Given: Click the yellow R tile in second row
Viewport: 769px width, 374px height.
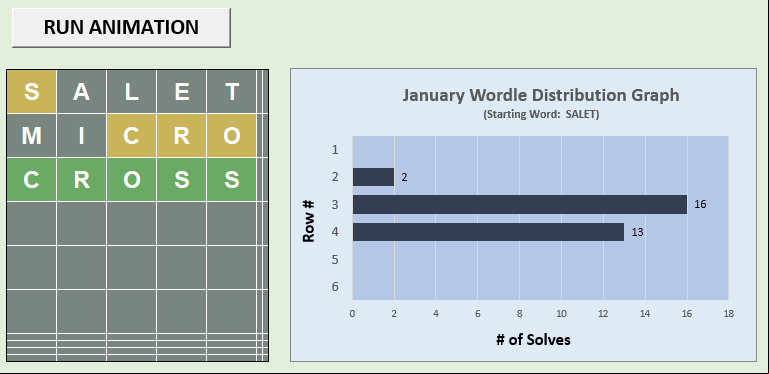Looking at the screenshot, I should pyautogui.click(x=181, y=136).
